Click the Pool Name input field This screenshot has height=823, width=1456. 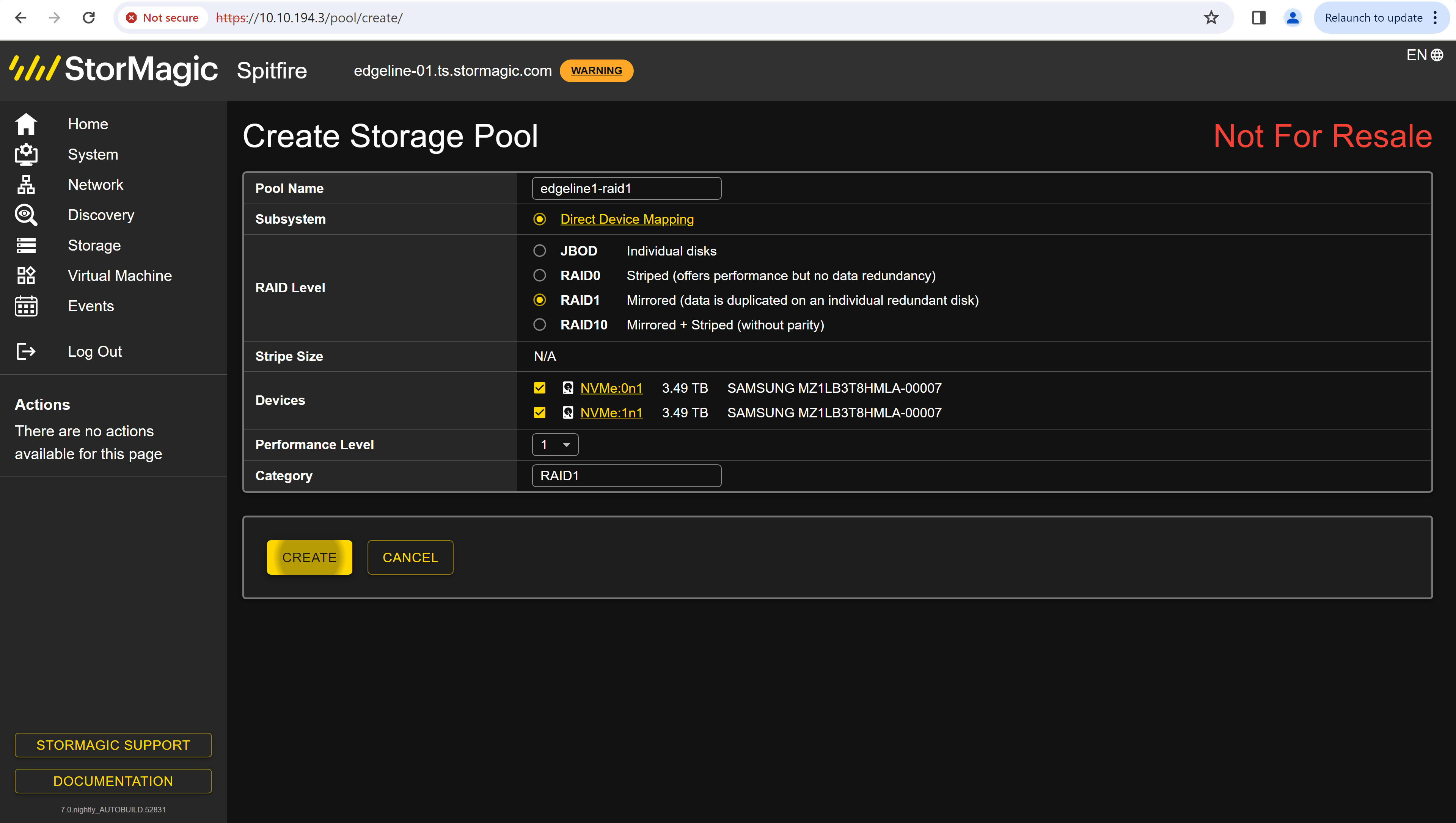(x=627, y=188)
